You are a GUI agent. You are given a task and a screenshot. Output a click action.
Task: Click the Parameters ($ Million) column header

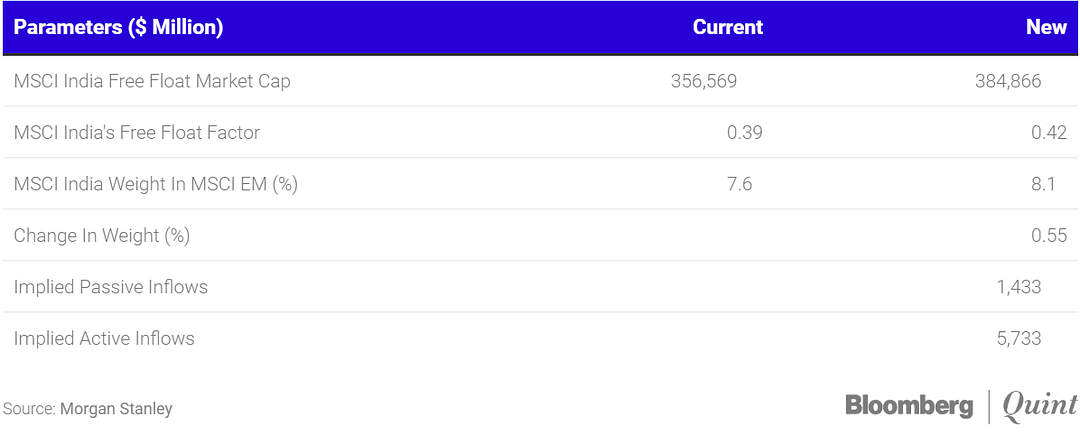click(118, 28)
